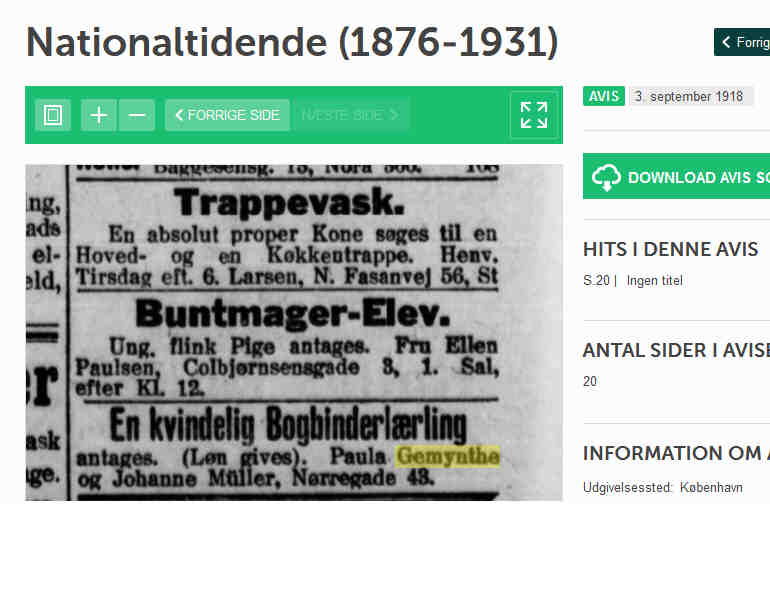Zoom out with the minus icon
Screen dimensions: 770x610
pyautogui.click(x=137, y=115)
